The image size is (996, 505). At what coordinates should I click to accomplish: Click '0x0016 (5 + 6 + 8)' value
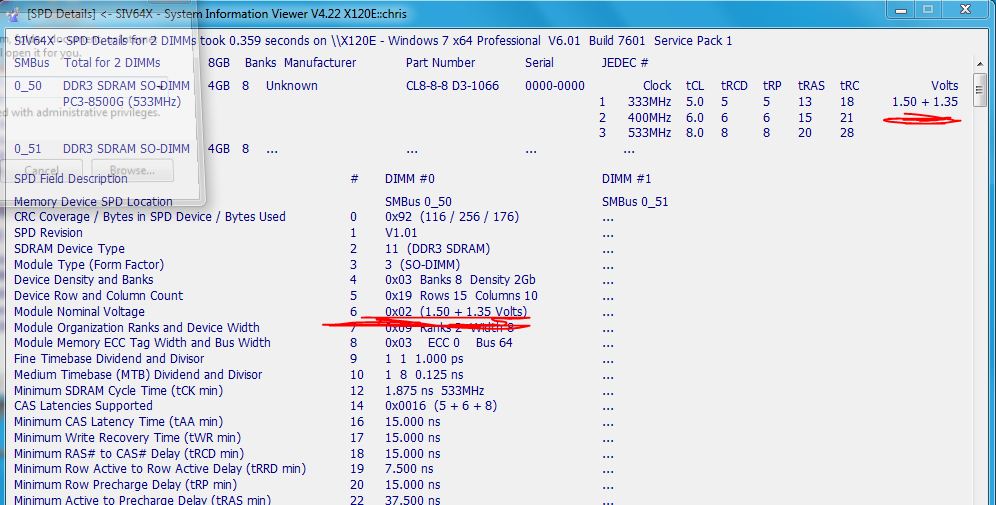pyautogui.click(x=441, y=406)
